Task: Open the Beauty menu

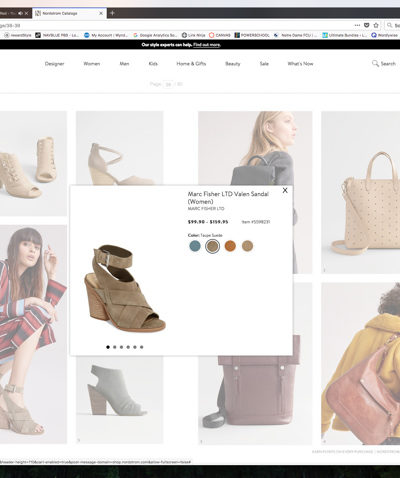Action: pyautogui.click(x=233, y=64)
